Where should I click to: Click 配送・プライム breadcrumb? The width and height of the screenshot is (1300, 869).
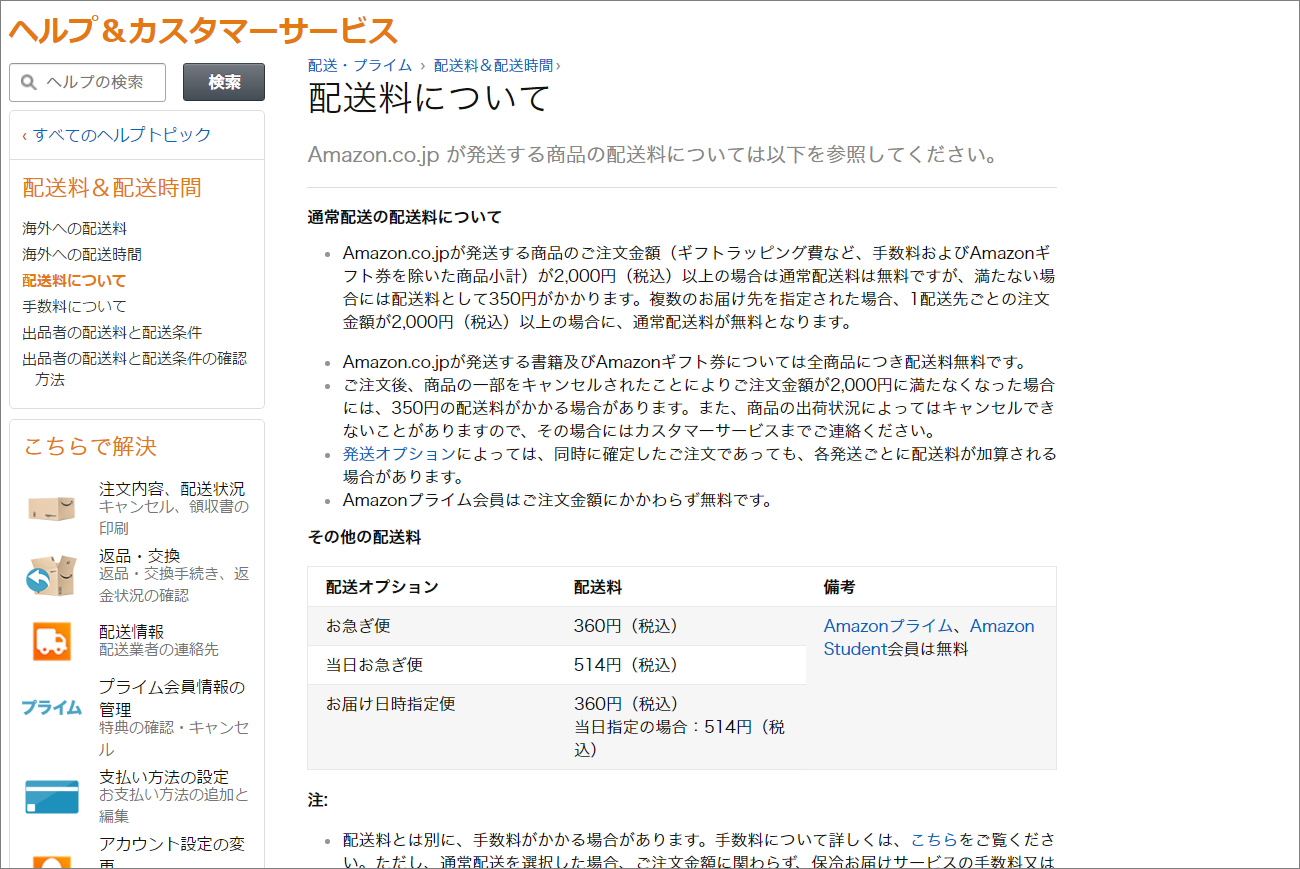360,65
